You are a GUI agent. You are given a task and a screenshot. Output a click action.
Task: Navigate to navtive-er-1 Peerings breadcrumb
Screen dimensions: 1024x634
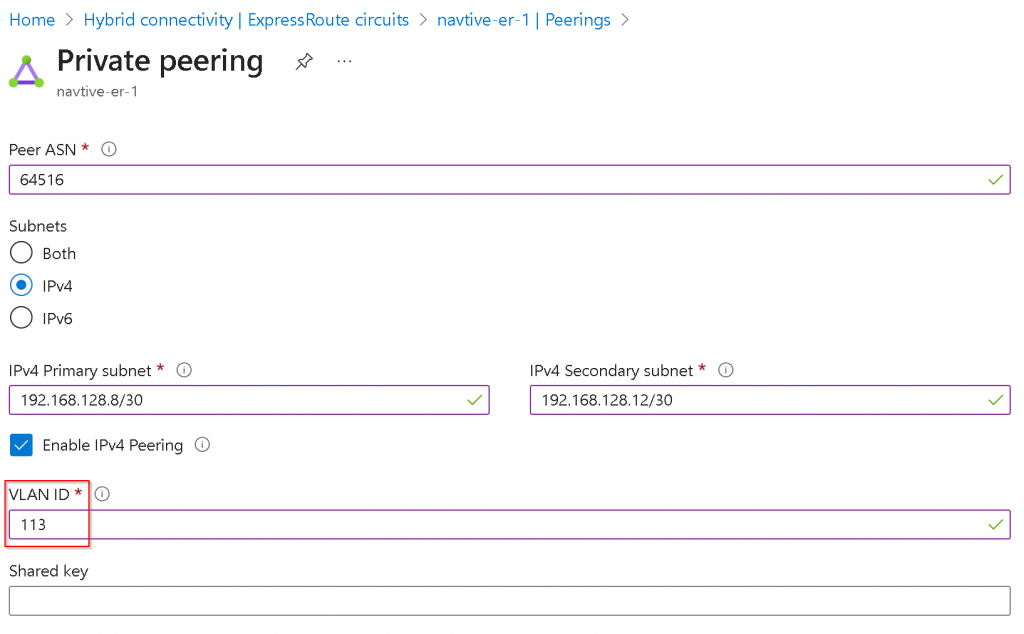523,20
